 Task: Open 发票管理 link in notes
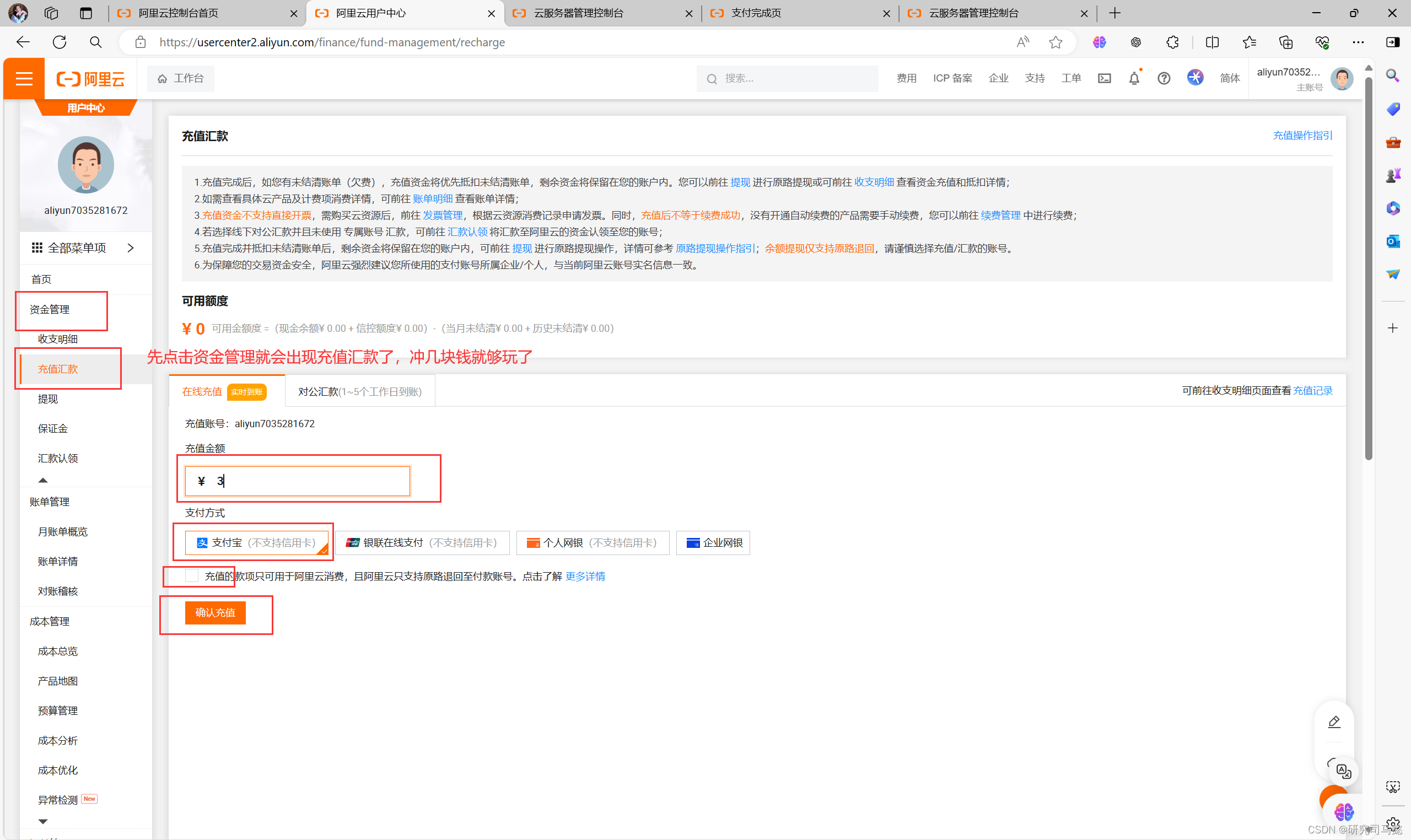click(443, 215)
